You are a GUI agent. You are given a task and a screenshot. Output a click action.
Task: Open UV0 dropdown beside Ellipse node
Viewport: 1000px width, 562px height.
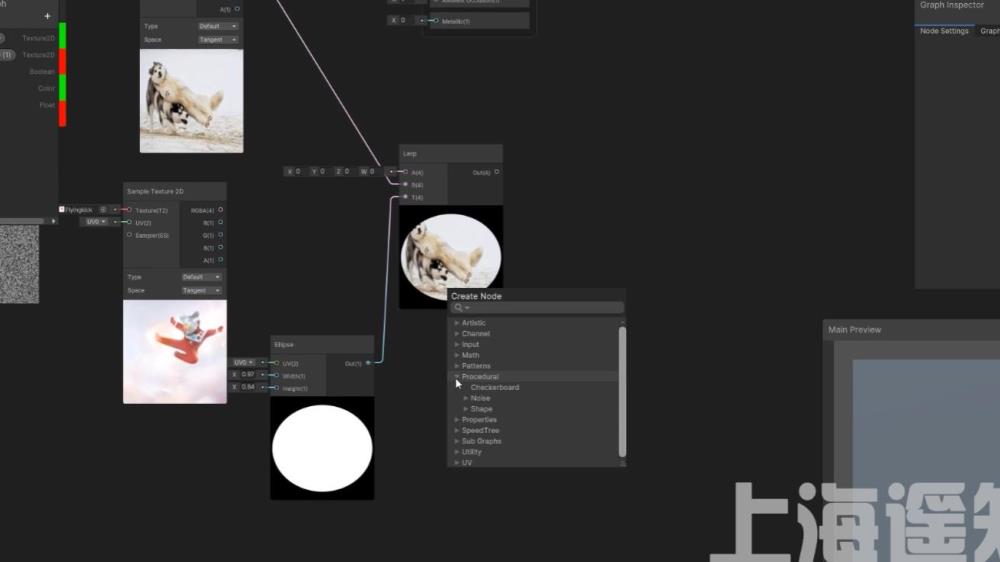point(243,362)
